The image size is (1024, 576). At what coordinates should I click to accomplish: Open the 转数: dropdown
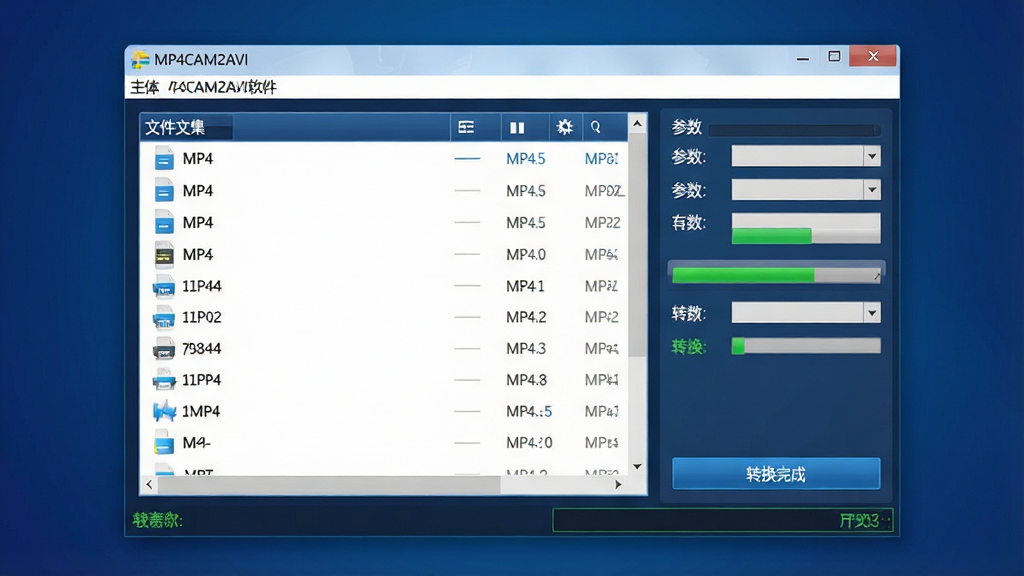pos(872,313)
